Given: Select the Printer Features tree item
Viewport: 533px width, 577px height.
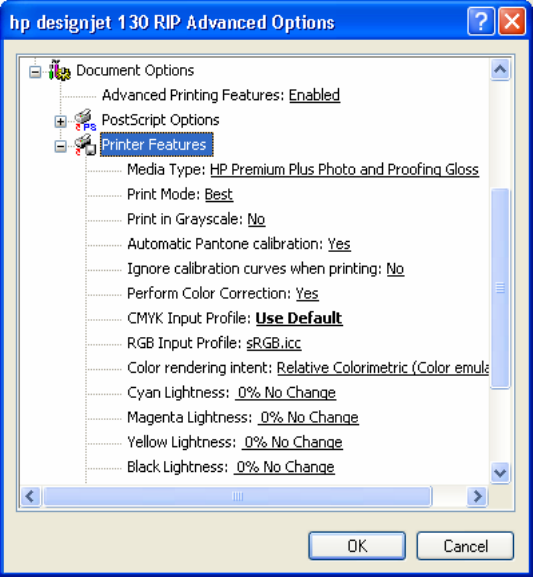Looking at the screenshot, I should tap(156, 145).
